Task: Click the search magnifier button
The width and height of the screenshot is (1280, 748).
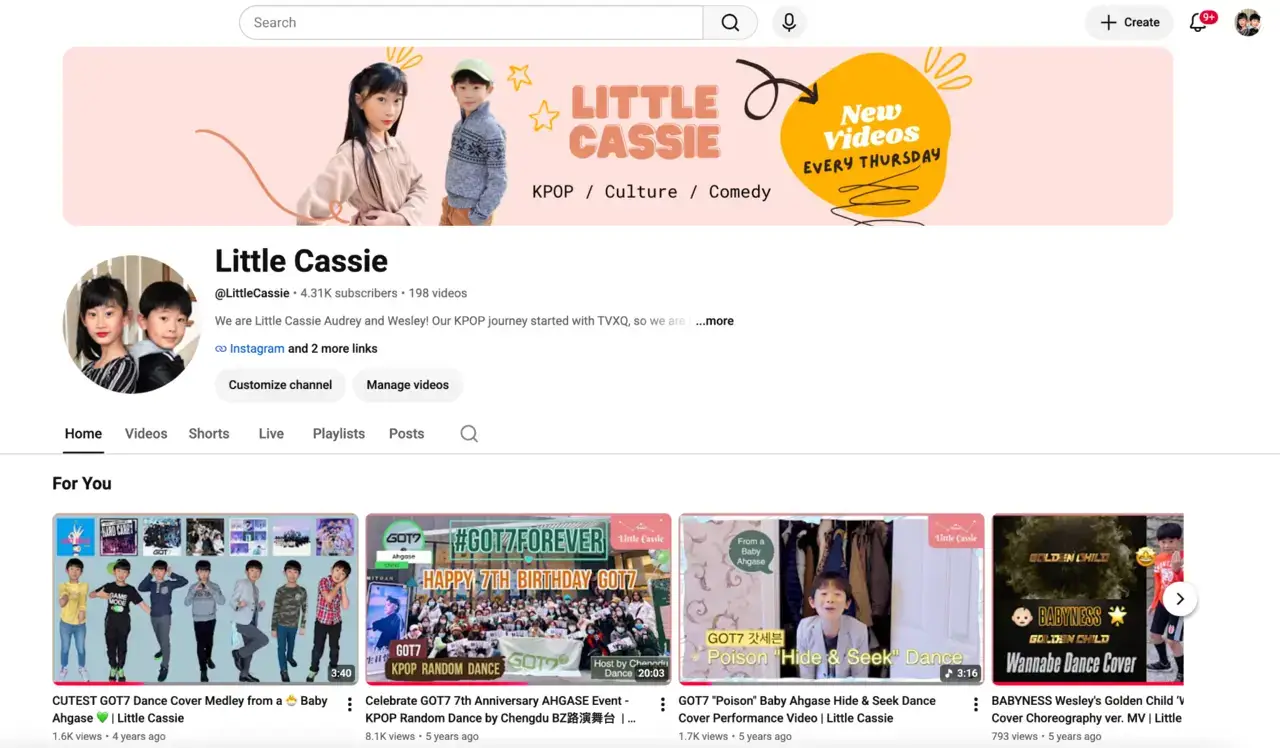Action: click(x=730, y=23)
